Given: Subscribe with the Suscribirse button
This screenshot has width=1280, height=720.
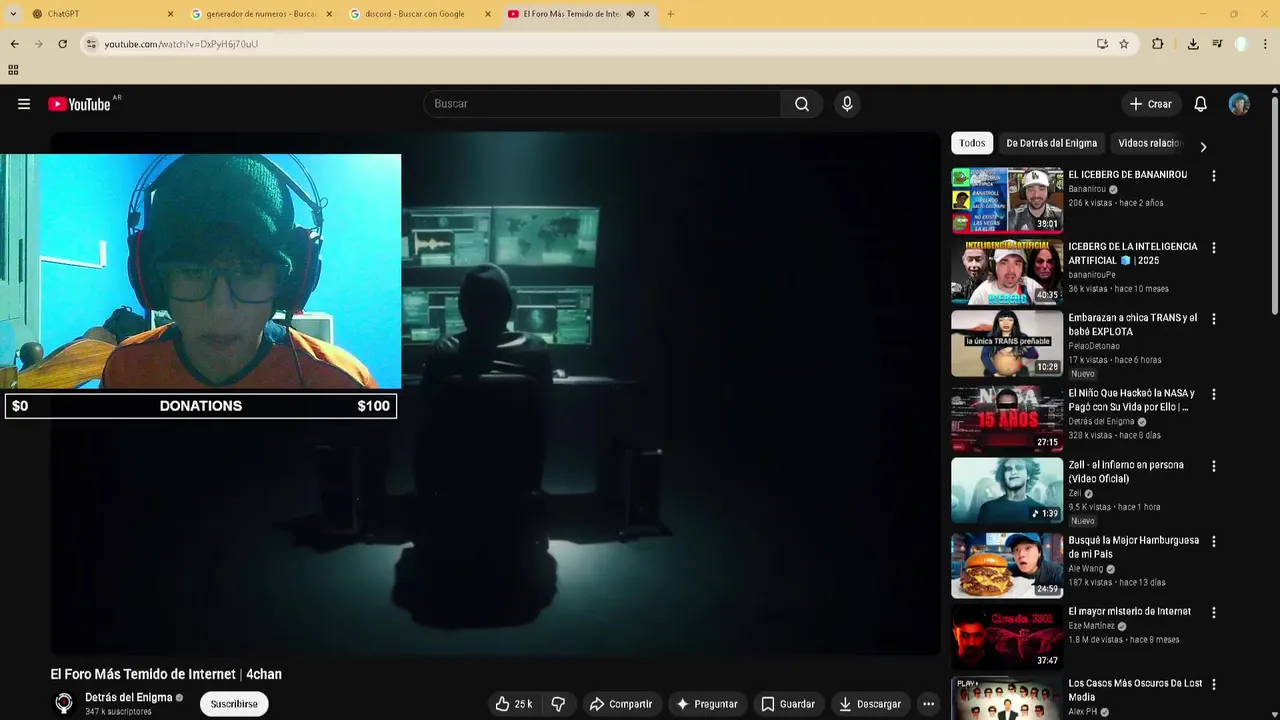Looking at the screenshot, I should pos(234,704).
